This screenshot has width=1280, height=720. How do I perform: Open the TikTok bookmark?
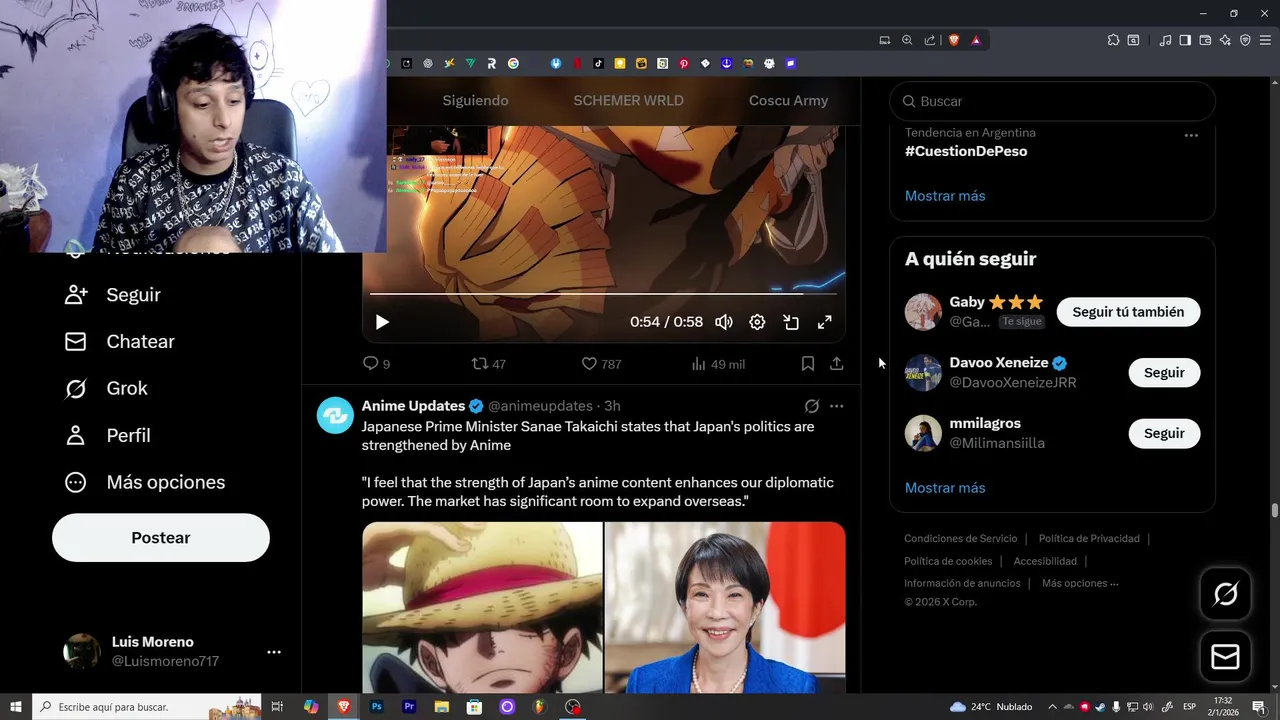pos(598,63)
